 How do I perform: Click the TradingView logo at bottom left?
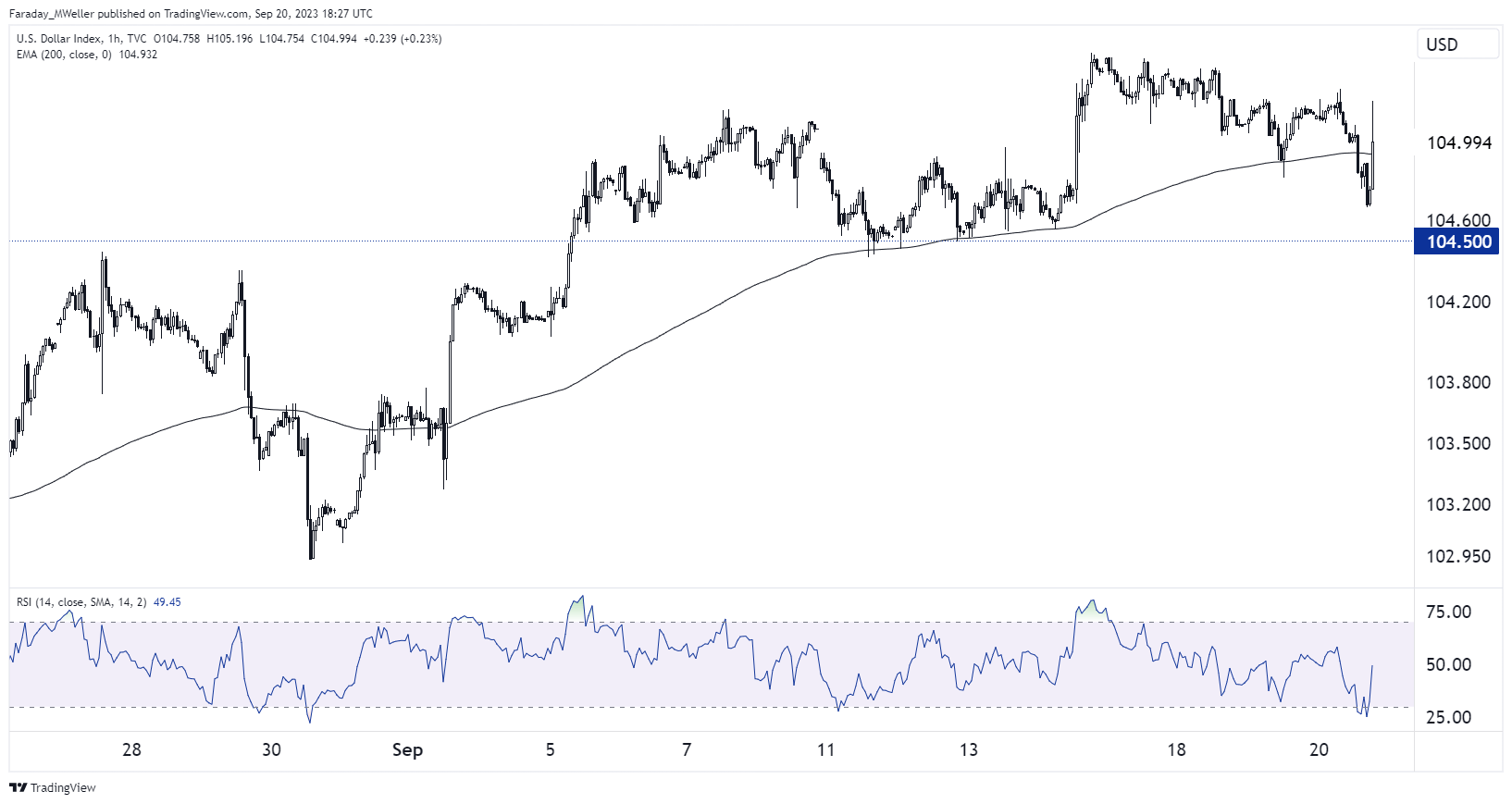point(53,787)
